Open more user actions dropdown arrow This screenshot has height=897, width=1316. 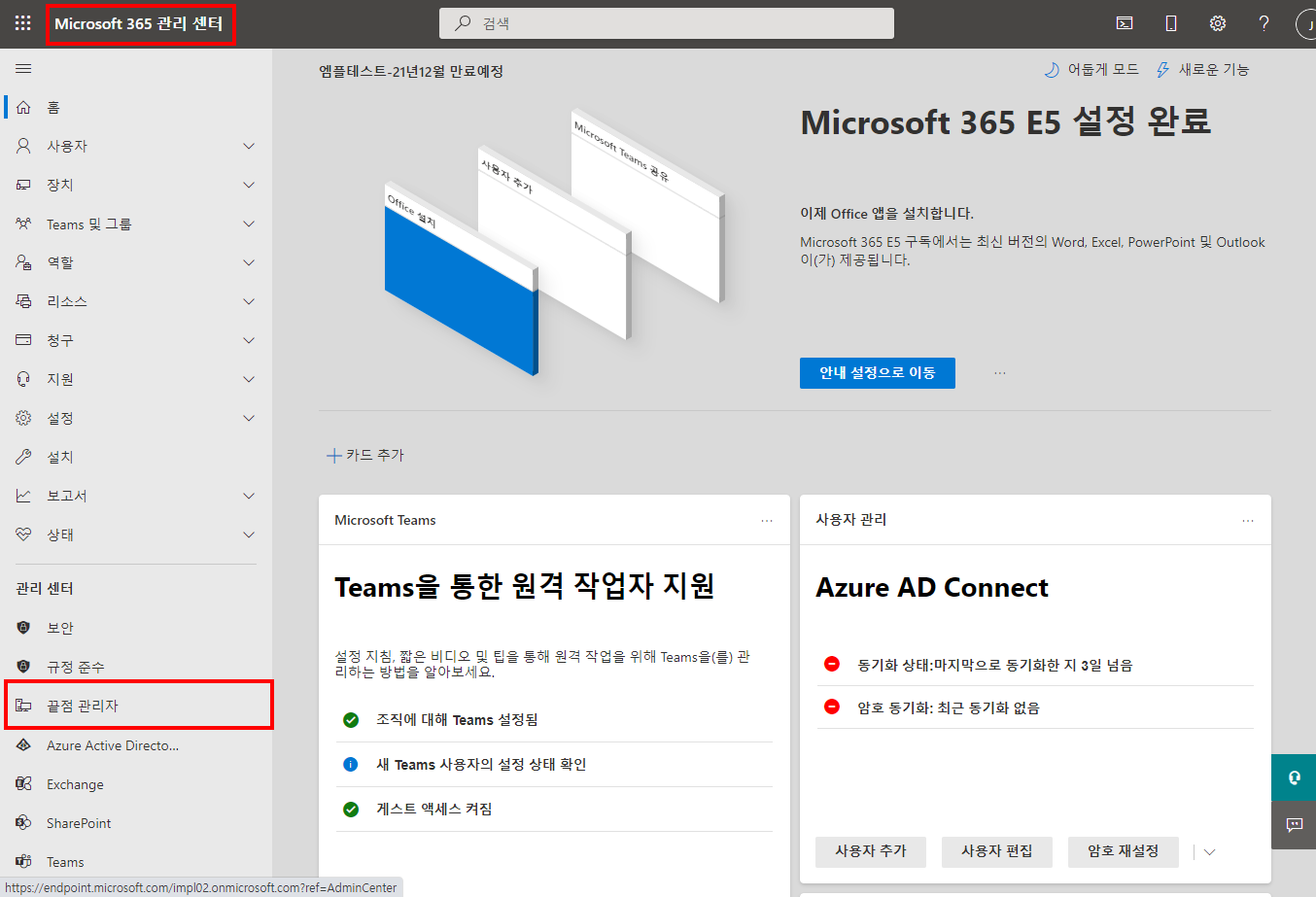(1210, 852)
